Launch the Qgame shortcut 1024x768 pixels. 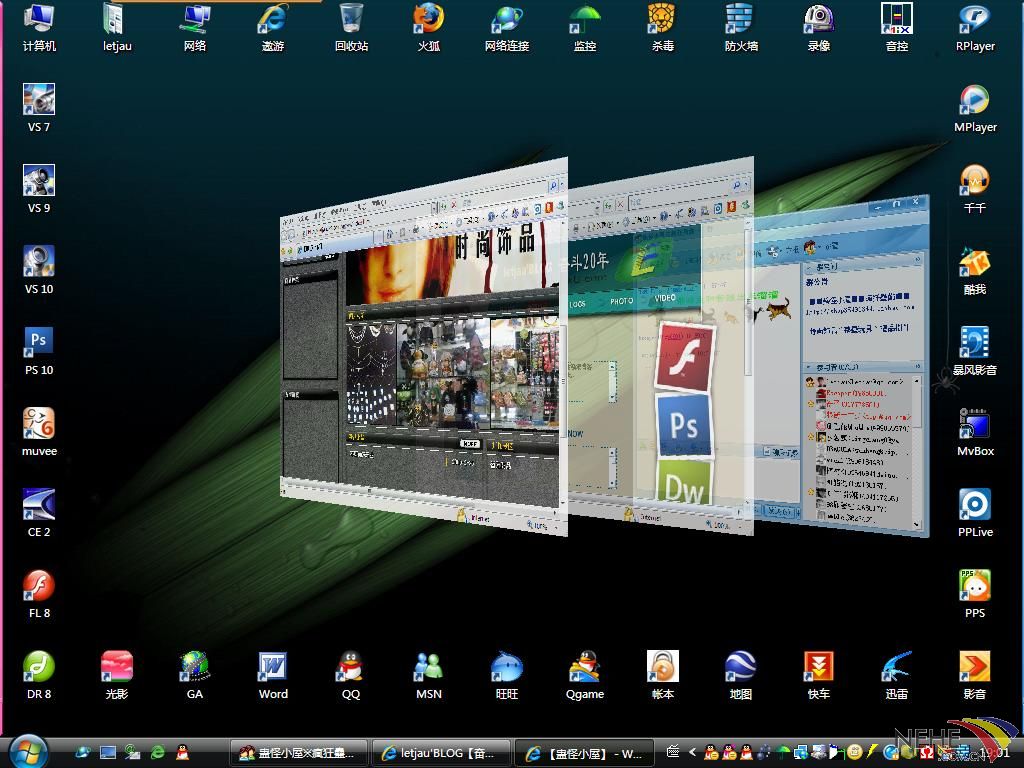[585, 675]
